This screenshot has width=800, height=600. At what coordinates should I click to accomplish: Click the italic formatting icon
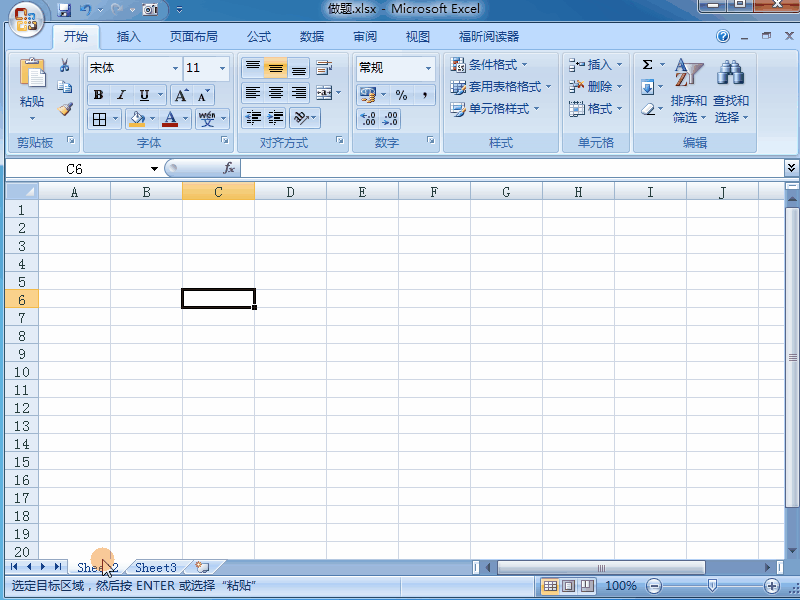point(120,95)
